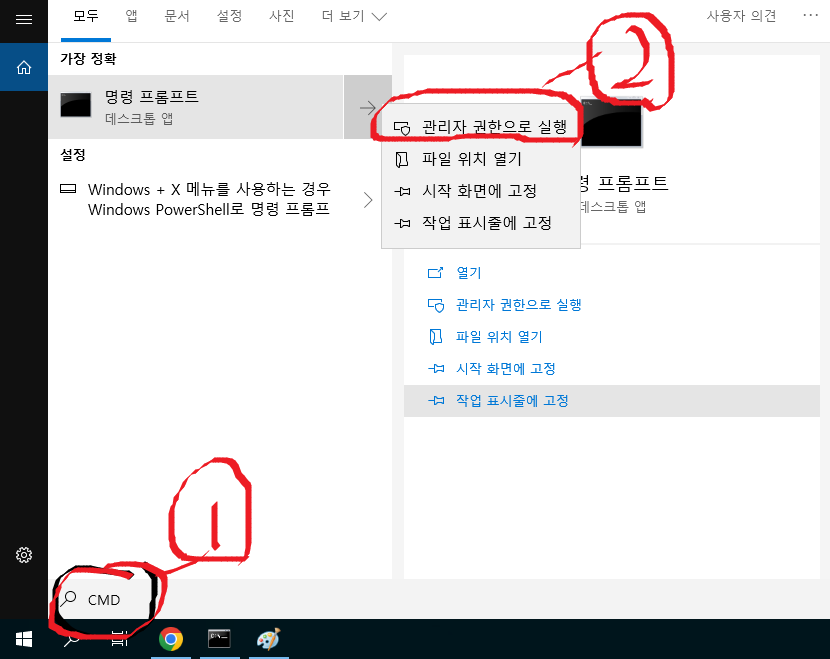Click the Start button on the taskbar
This screenshot has height=659, width=830.
[x=22, y=639]
